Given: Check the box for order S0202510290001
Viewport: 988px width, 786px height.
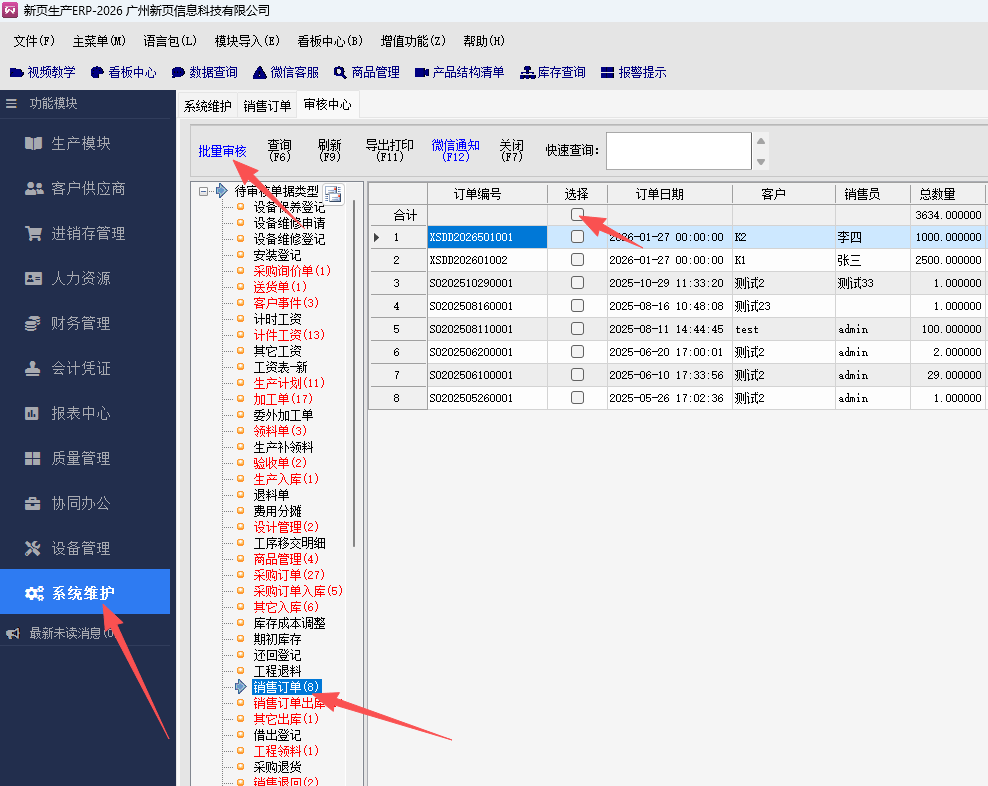Looking at the screenshot, I should pos(577,283).
